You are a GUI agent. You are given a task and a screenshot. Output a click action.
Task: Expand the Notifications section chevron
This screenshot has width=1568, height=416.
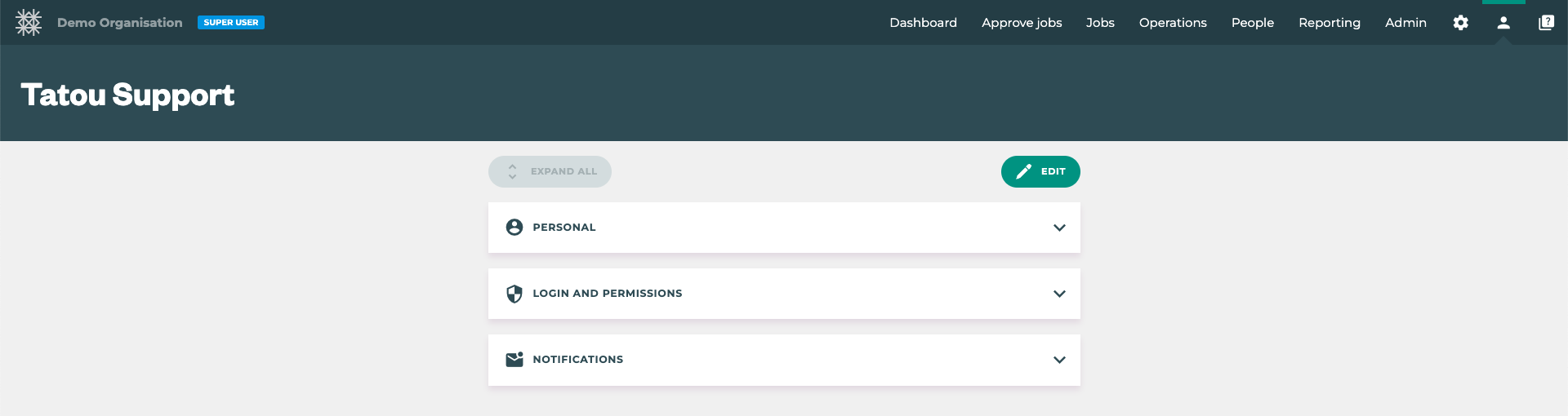click(1059, 360)
